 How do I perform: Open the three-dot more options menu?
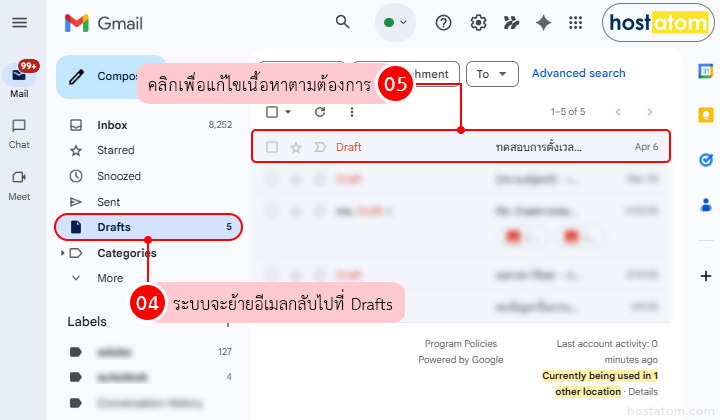point(352,112)
